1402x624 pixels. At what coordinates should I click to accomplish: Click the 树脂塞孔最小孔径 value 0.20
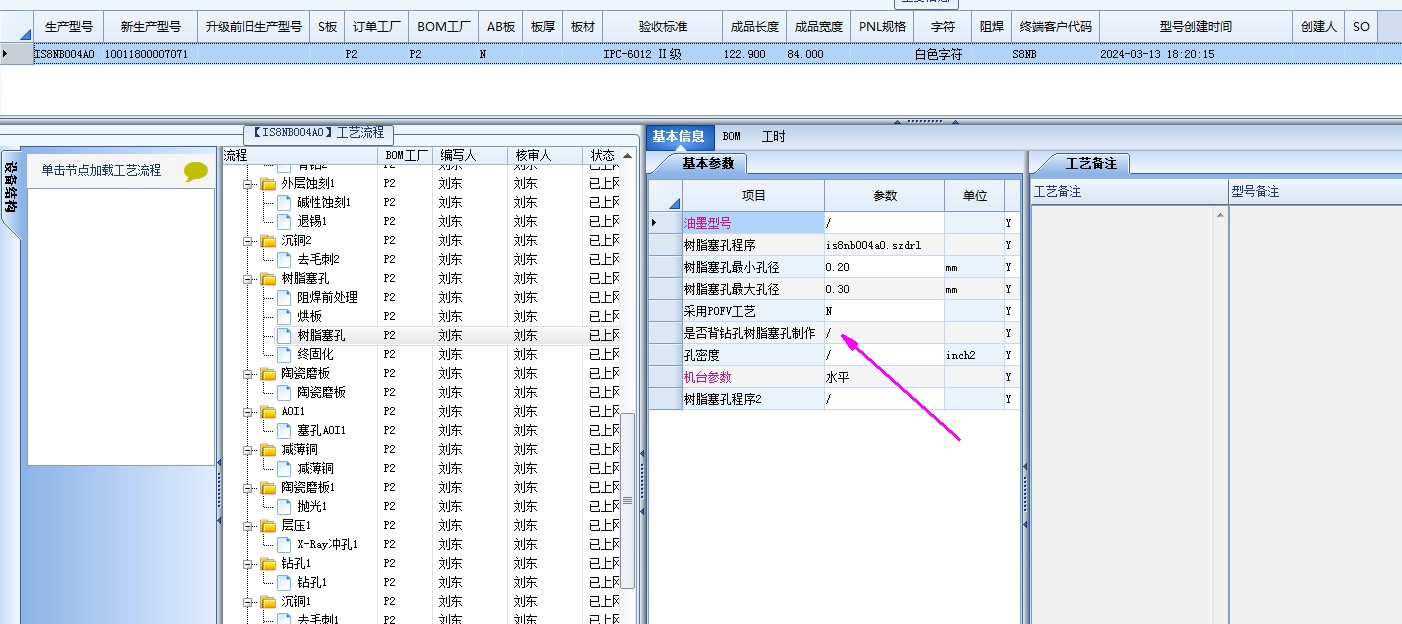(884, 267)
